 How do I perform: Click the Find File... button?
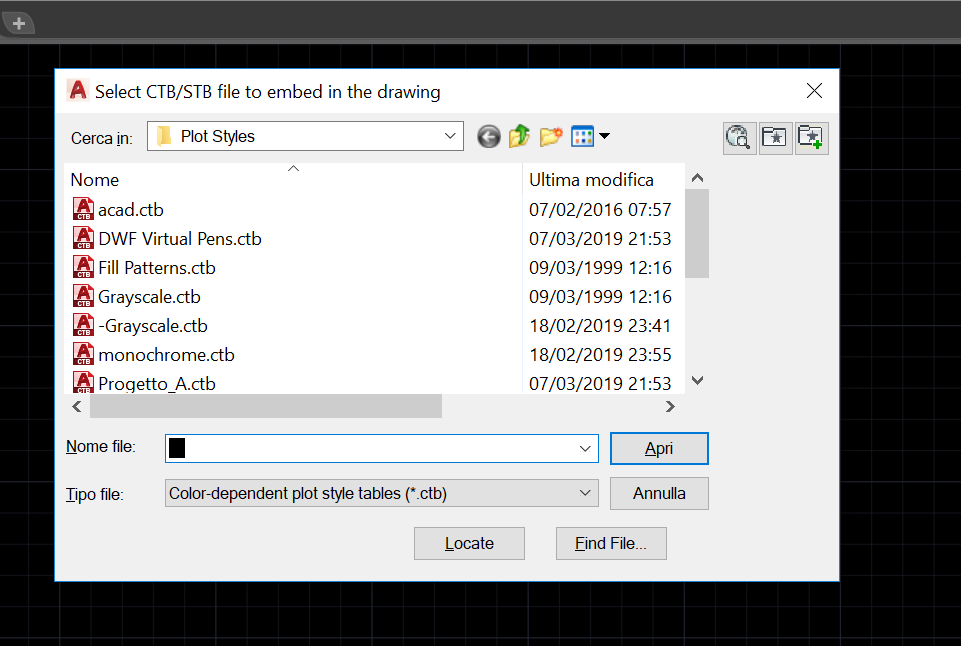point(611,543)
